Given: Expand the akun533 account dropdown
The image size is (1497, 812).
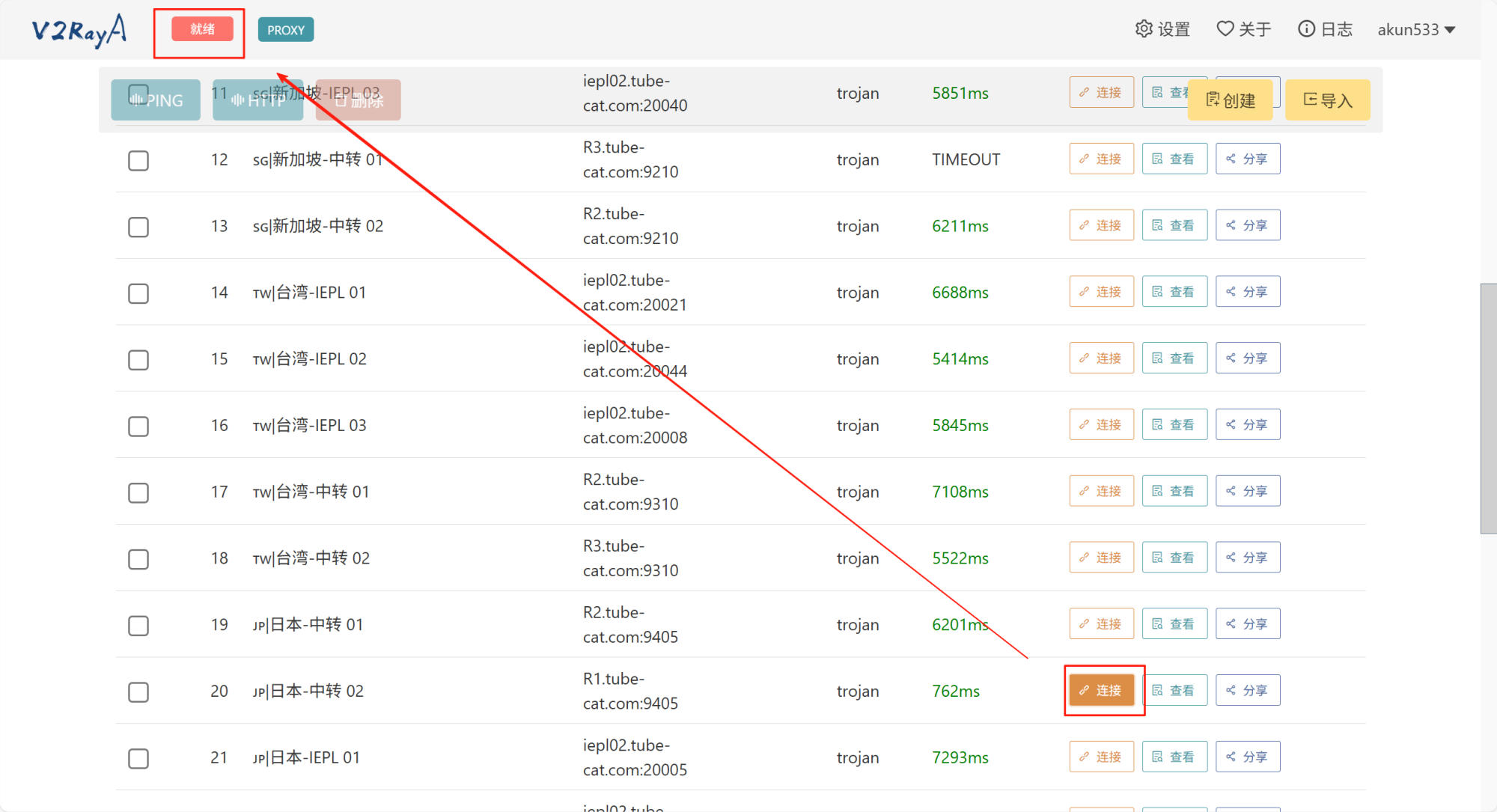Looking at the screenshot, I should pos(1416,30).
